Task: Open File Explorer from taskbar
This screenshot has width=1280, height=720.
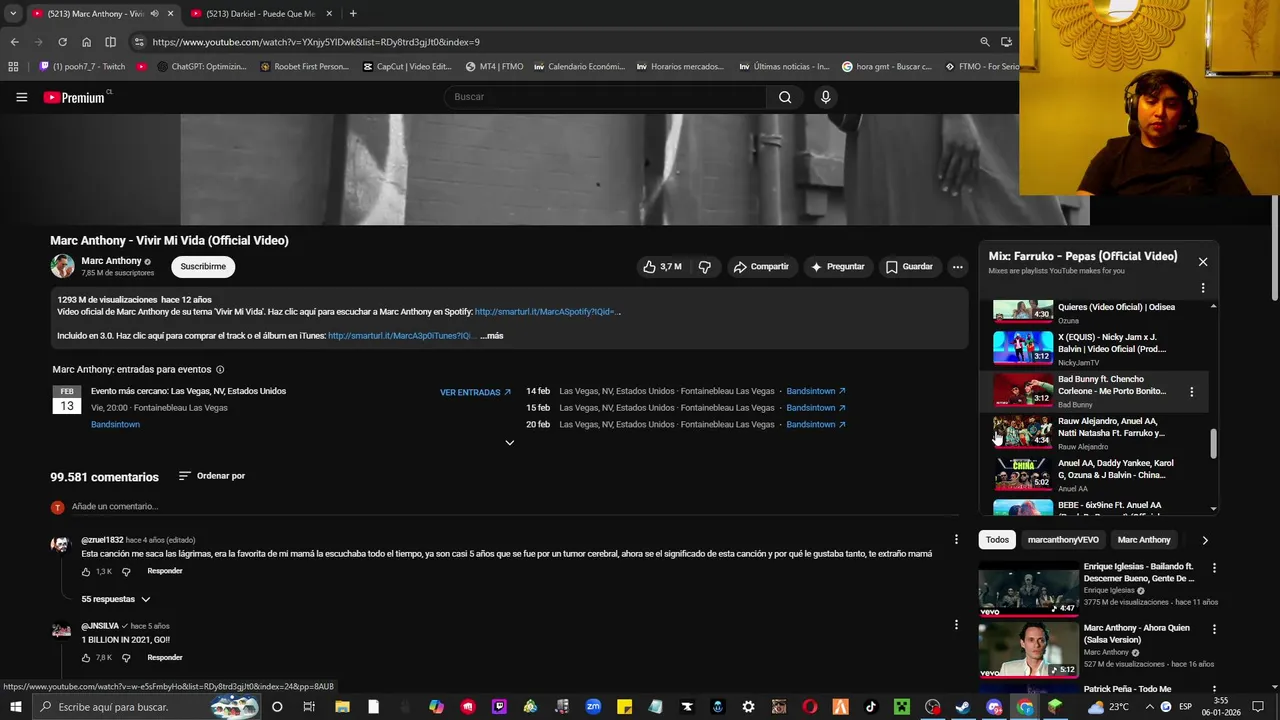Action: pos(342,707)
